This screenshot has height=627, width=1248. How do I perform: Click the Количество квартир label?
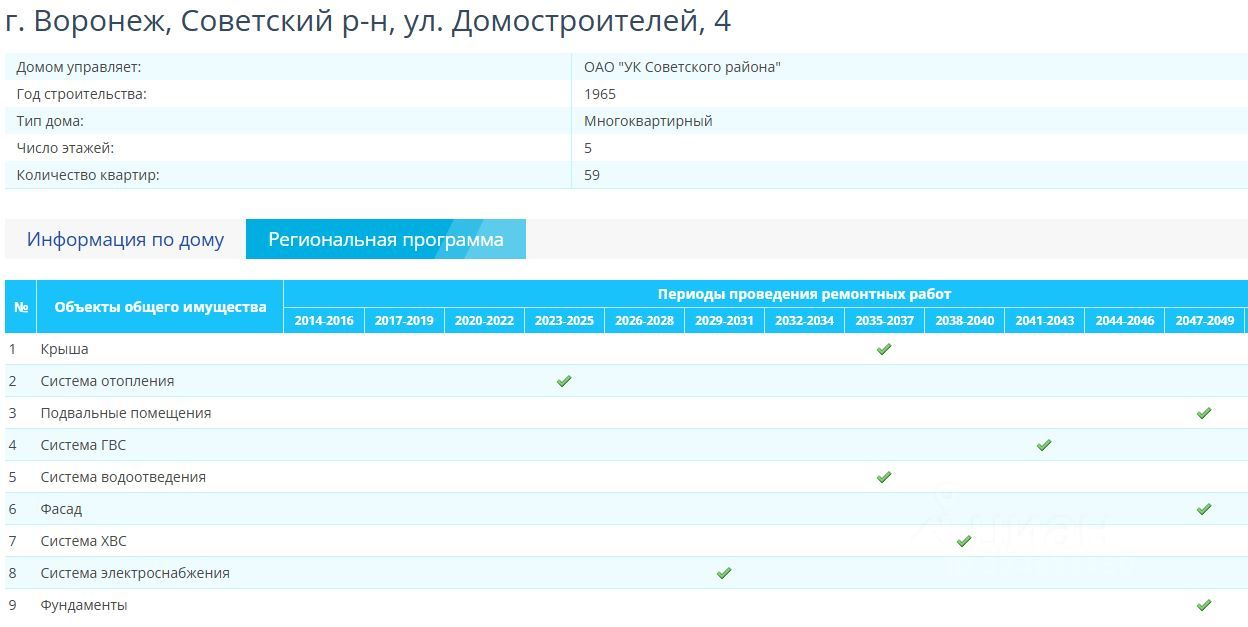click(88, 175)
